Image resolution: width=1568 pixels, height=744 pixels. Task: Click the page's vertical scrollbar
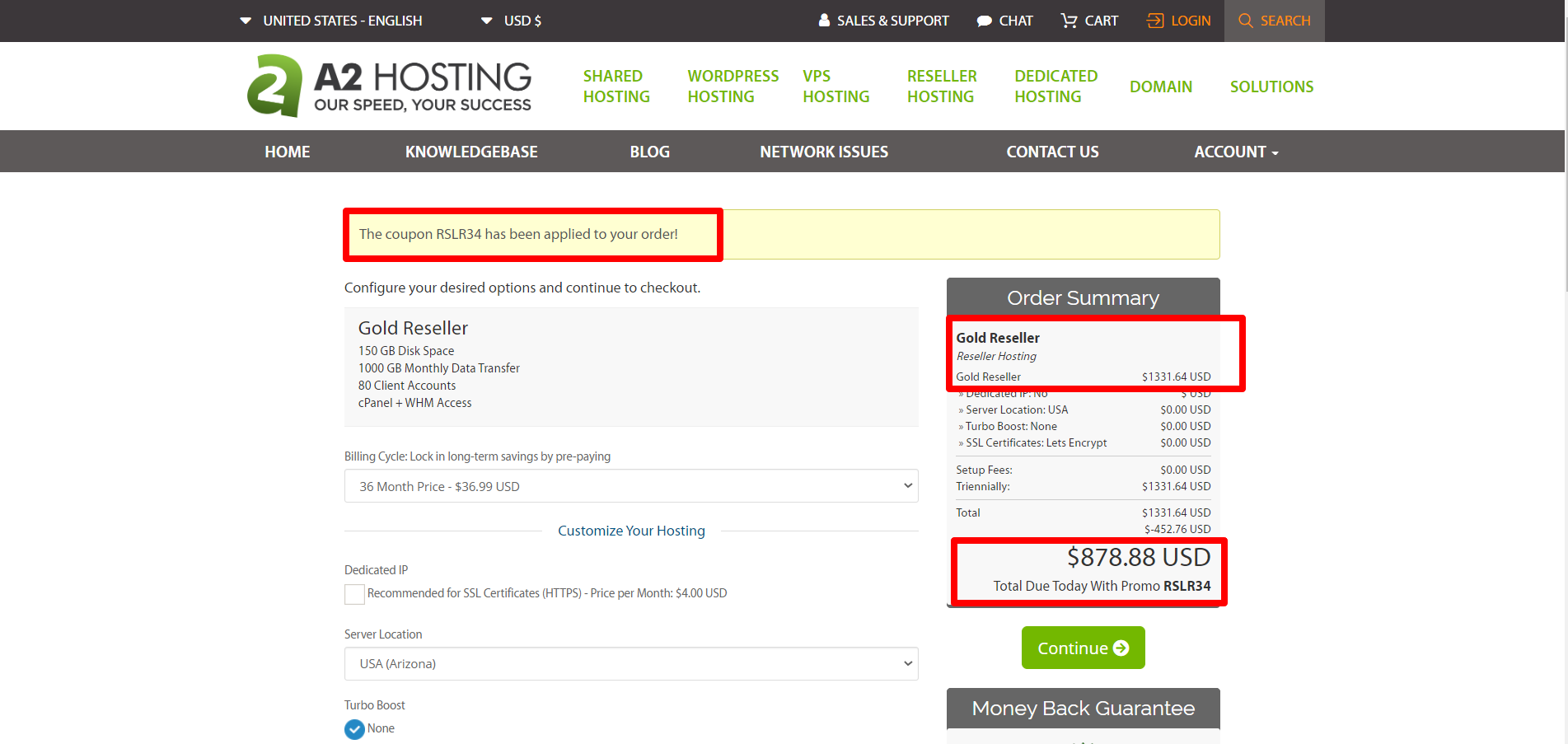pos(1566,165)
